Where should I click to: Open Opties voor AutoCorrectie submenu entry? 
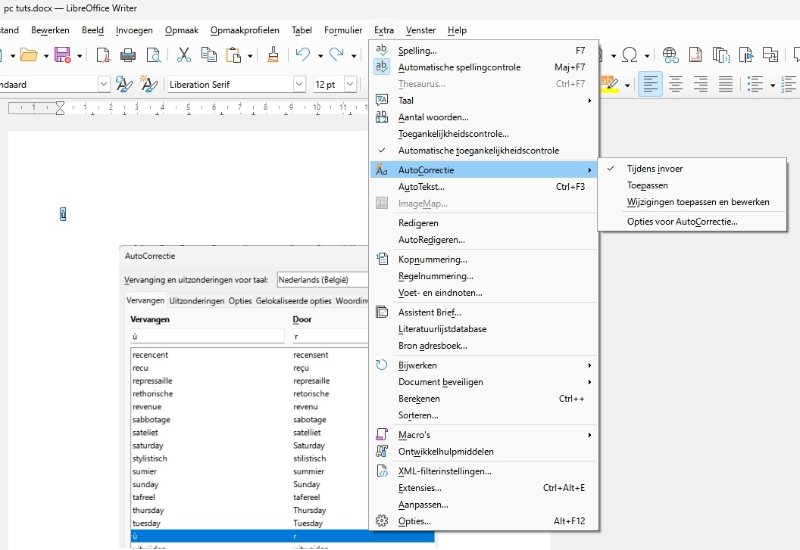(x=682, y=221)
